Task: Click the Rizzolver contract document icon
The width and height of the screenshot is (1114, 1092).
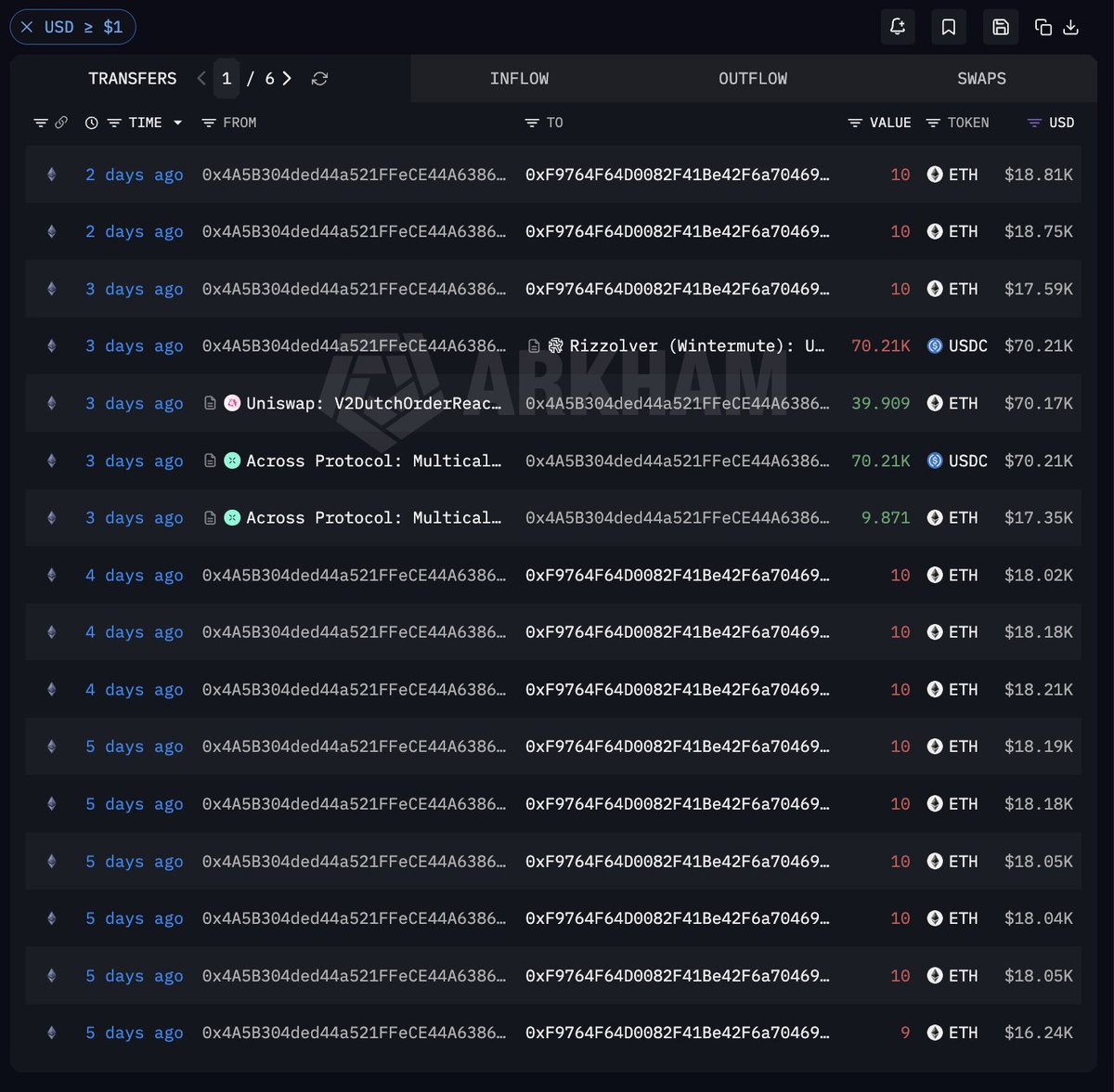Action: (534, 346)
